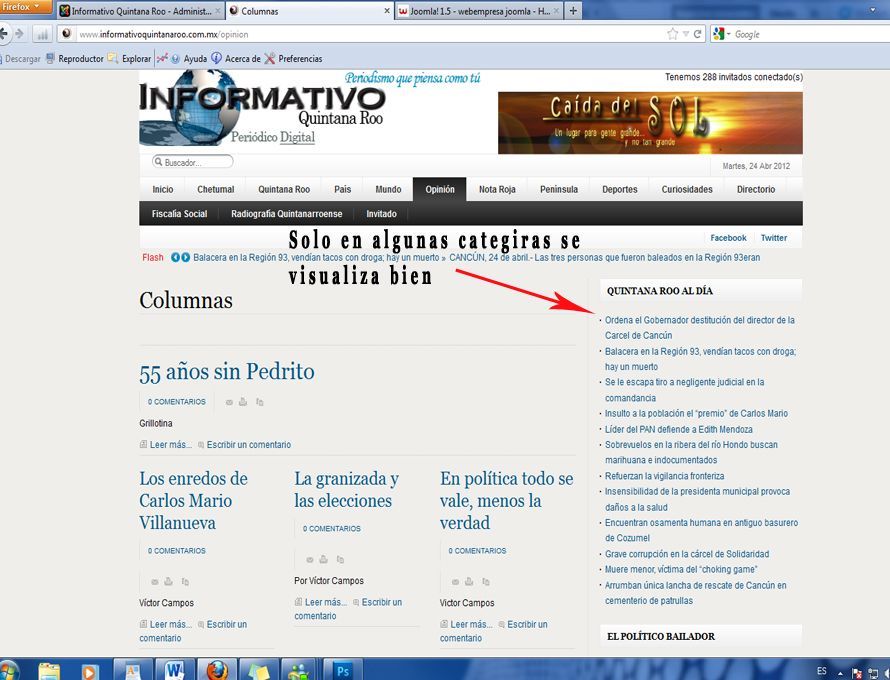Open the URL history dropdown arrow
The image size is (890, 680).
(x=686, y=34)
